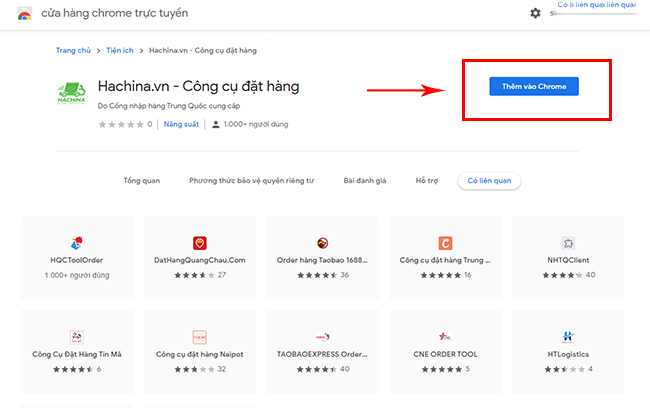Viewport: 650px width, 408px height.
Task: Click the user count person icon
Action: 216,124
